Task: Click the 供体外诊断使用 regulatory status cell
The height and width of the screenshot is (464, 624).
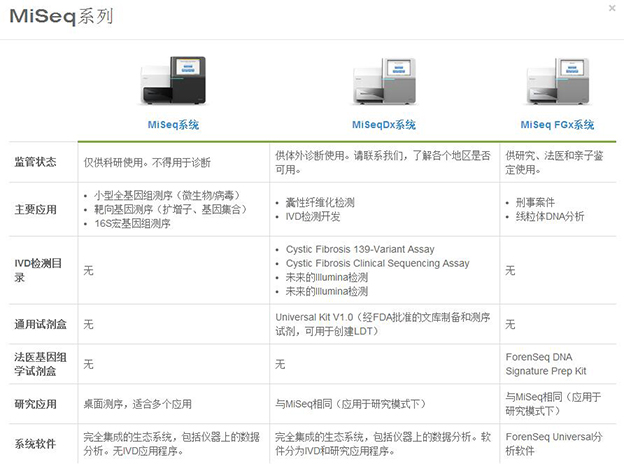Action: (x=382, y=162)
